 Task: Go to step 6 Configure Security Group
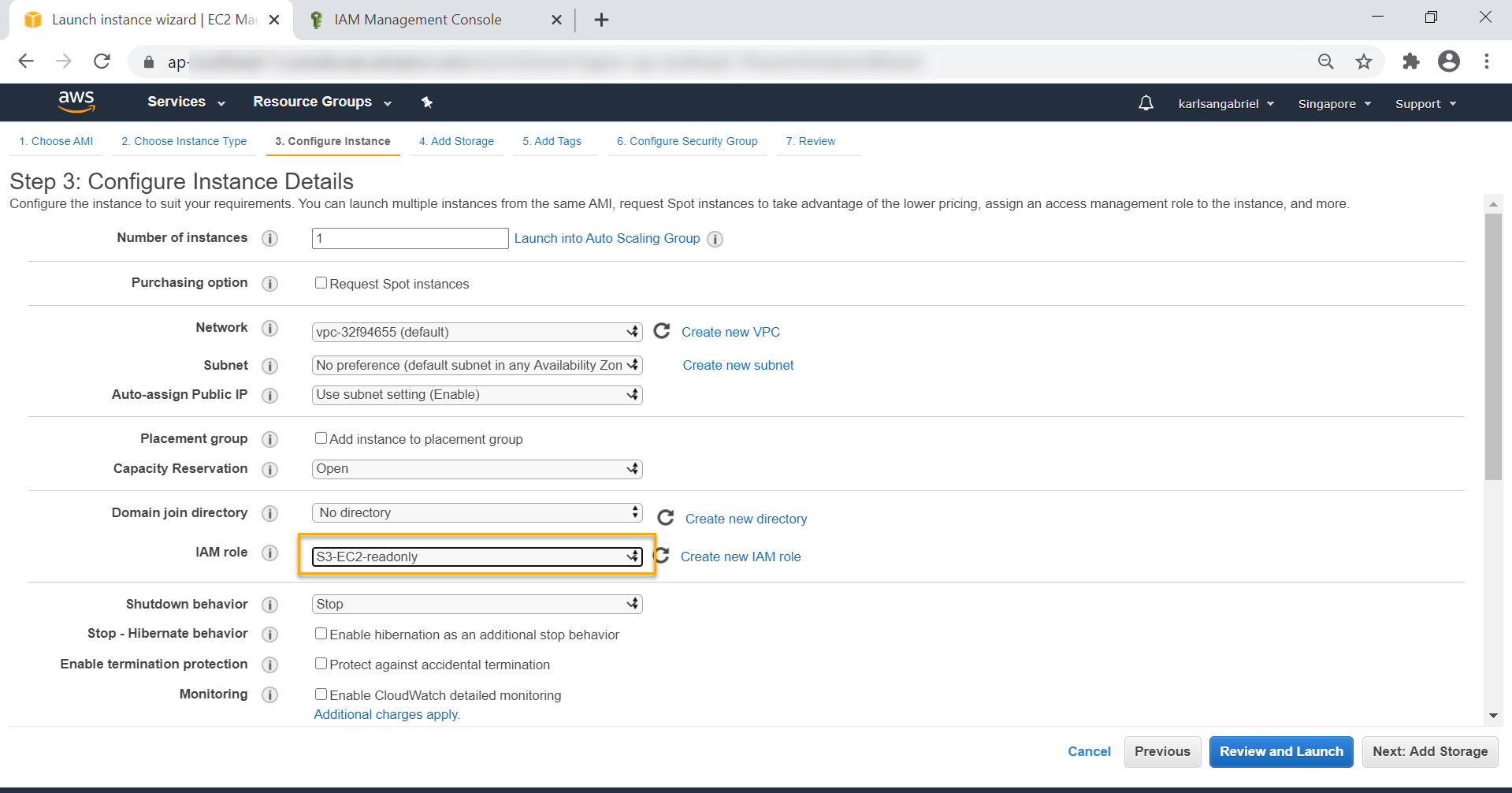pos(687,141)
